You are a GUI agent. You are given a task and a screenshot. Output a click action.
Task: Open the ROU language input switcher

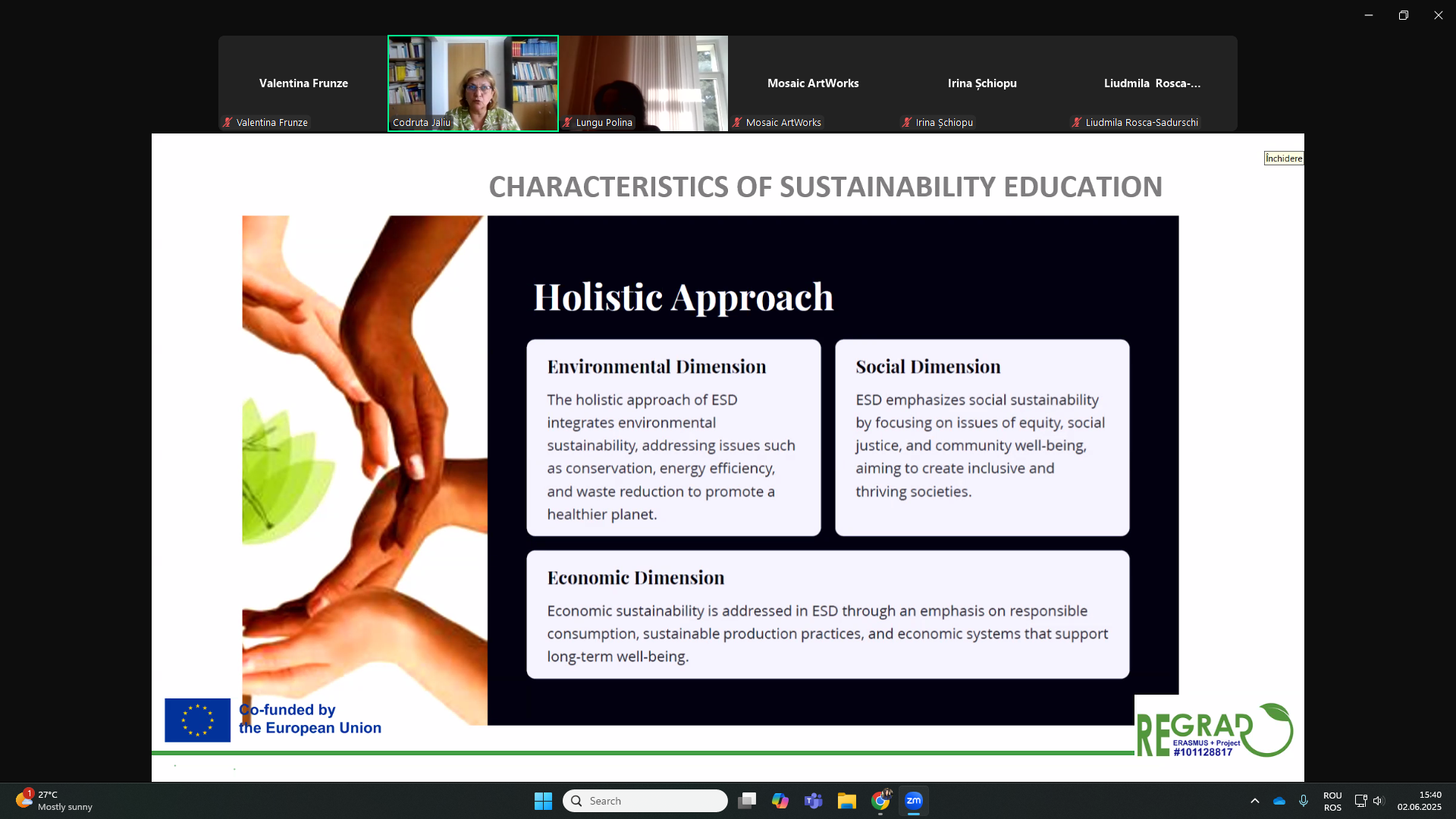(1332, 801)
